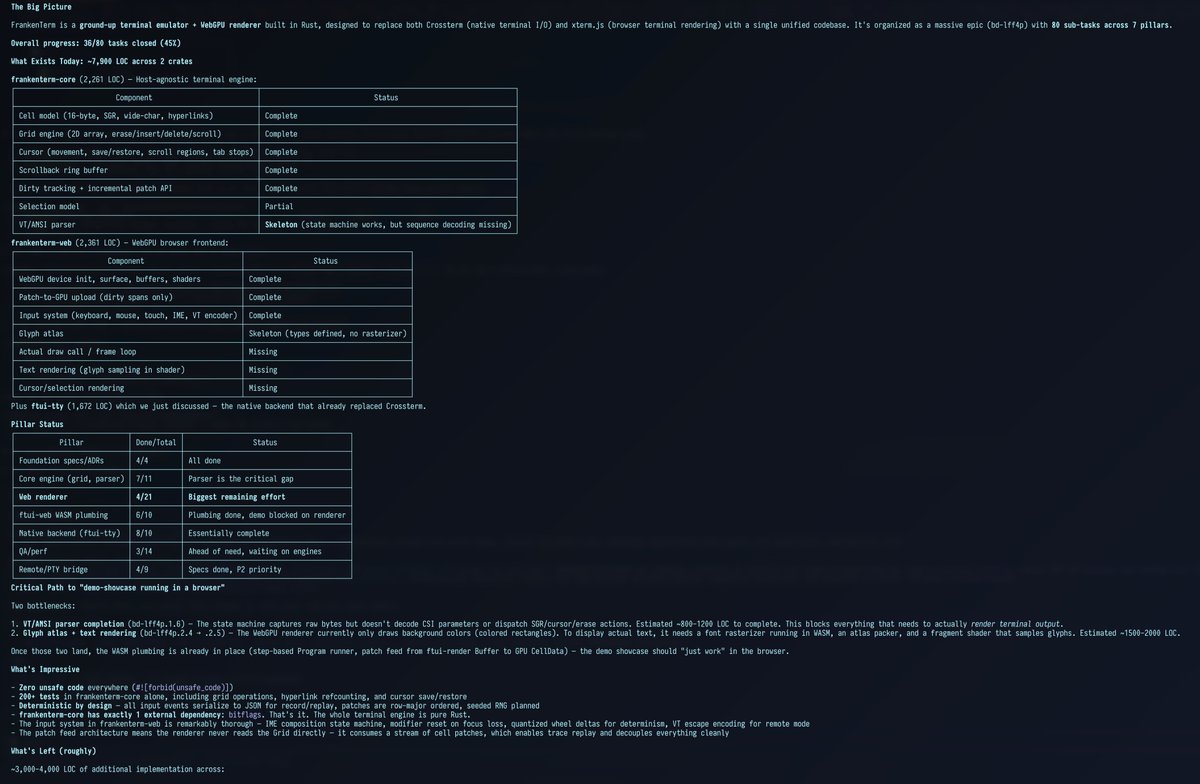Click the "ftui-web WASM plumbing" pillar cell
Image resolution: width=1200 pixels, height=784 pixels.
[70, 515]
